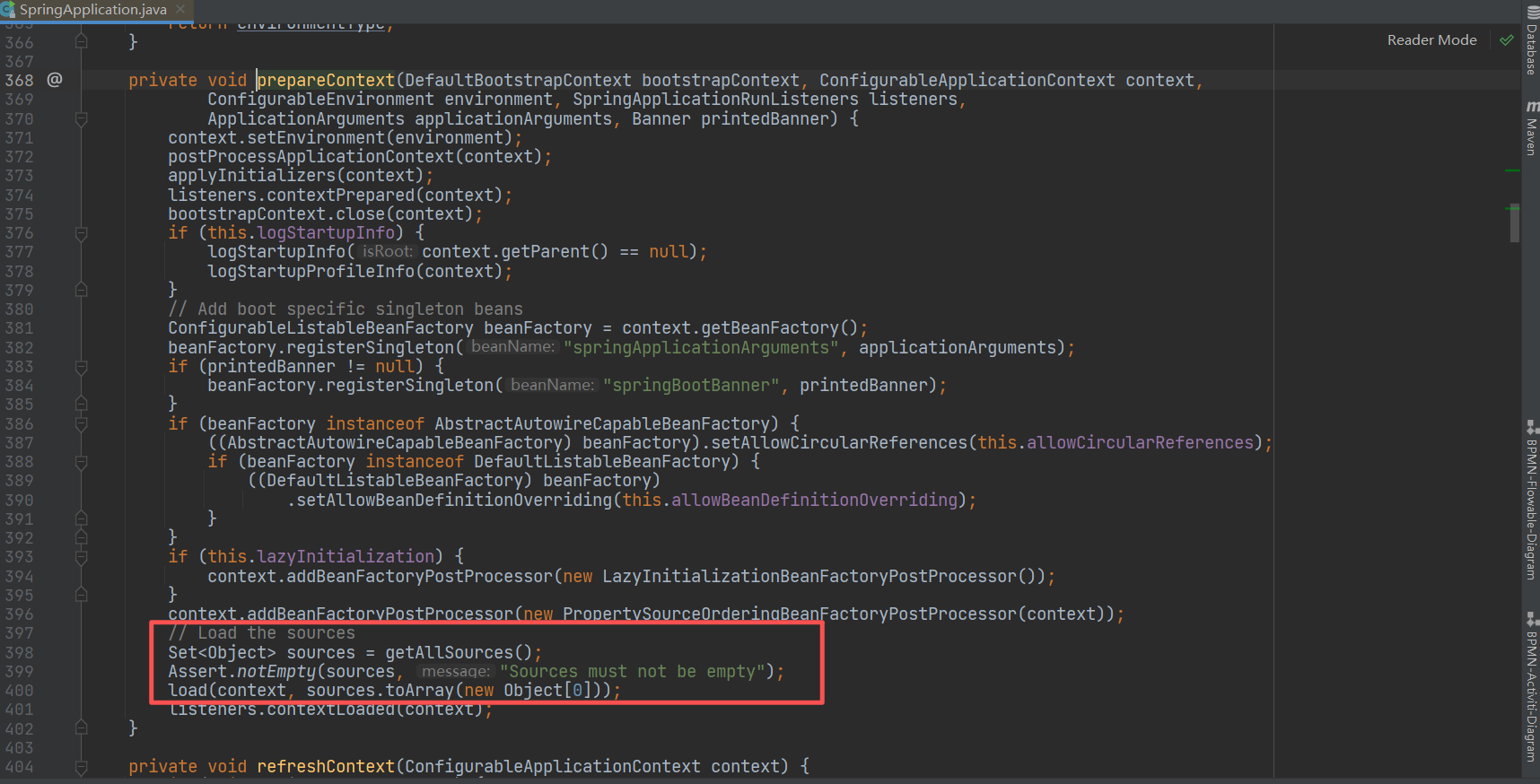Toggle method end fold marker at line 402

tap(82, 728)
